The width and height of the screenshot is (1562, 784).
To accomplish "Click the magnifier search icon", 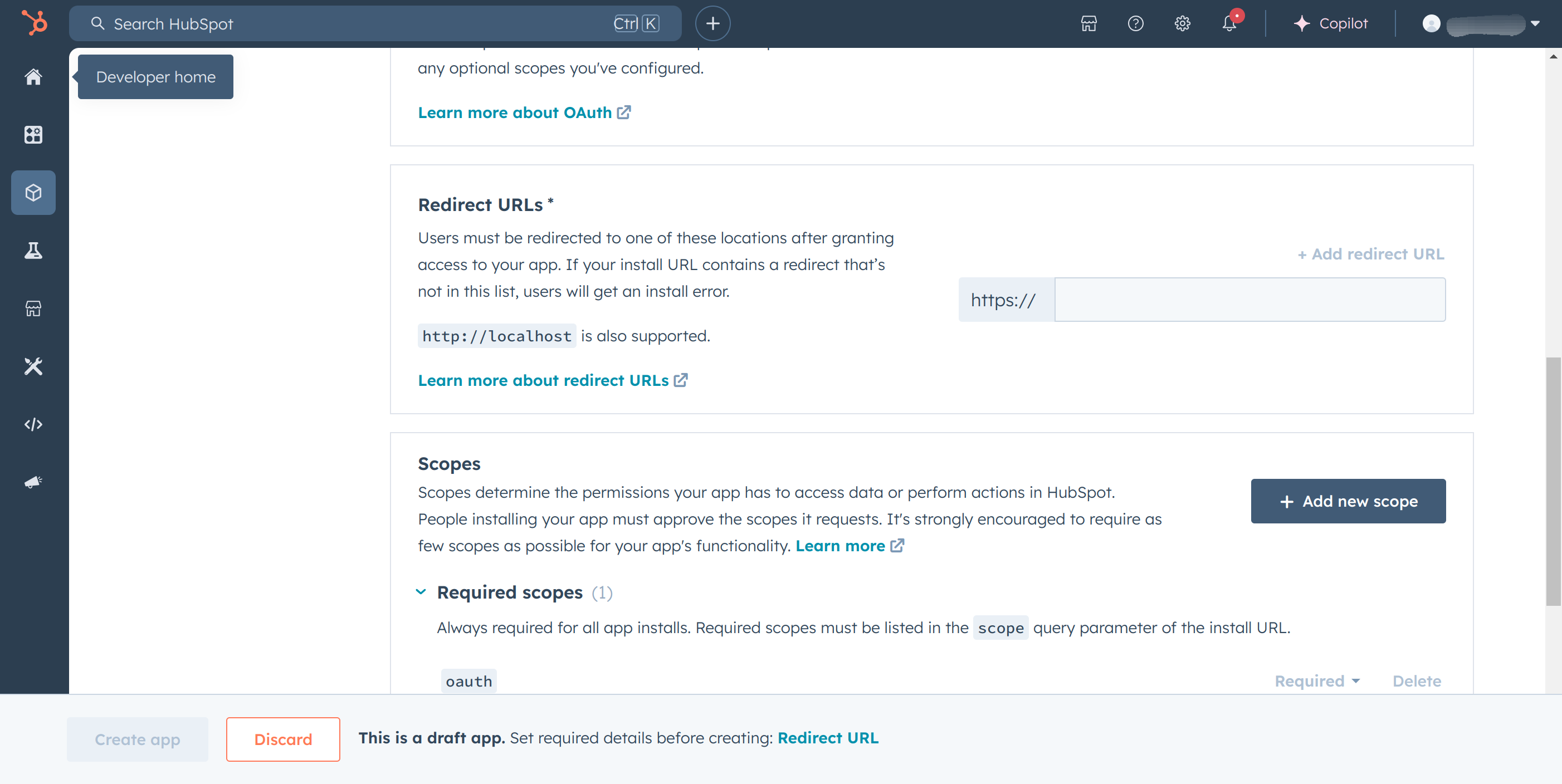I will [x=97, y=23].
